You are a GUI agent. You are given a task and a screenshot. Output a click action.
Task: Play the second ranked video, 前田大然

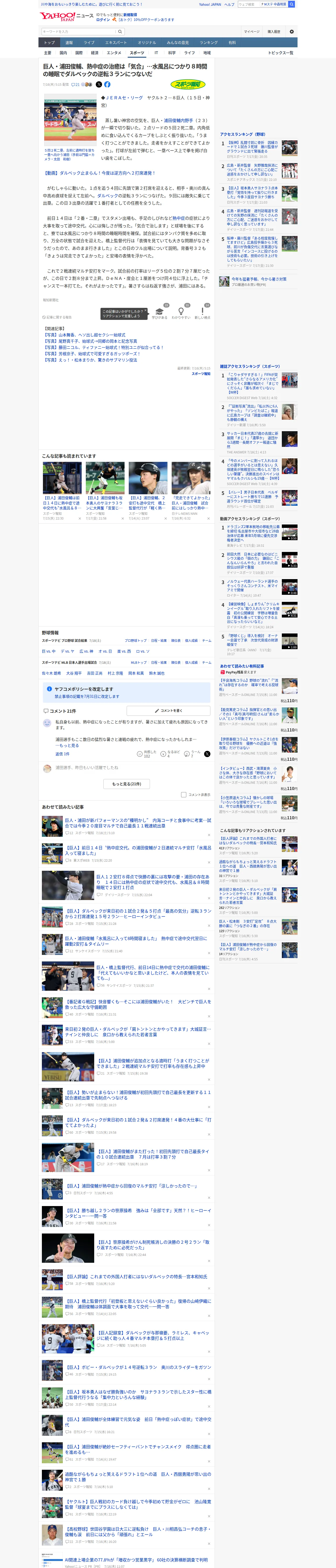coord(290,560)
